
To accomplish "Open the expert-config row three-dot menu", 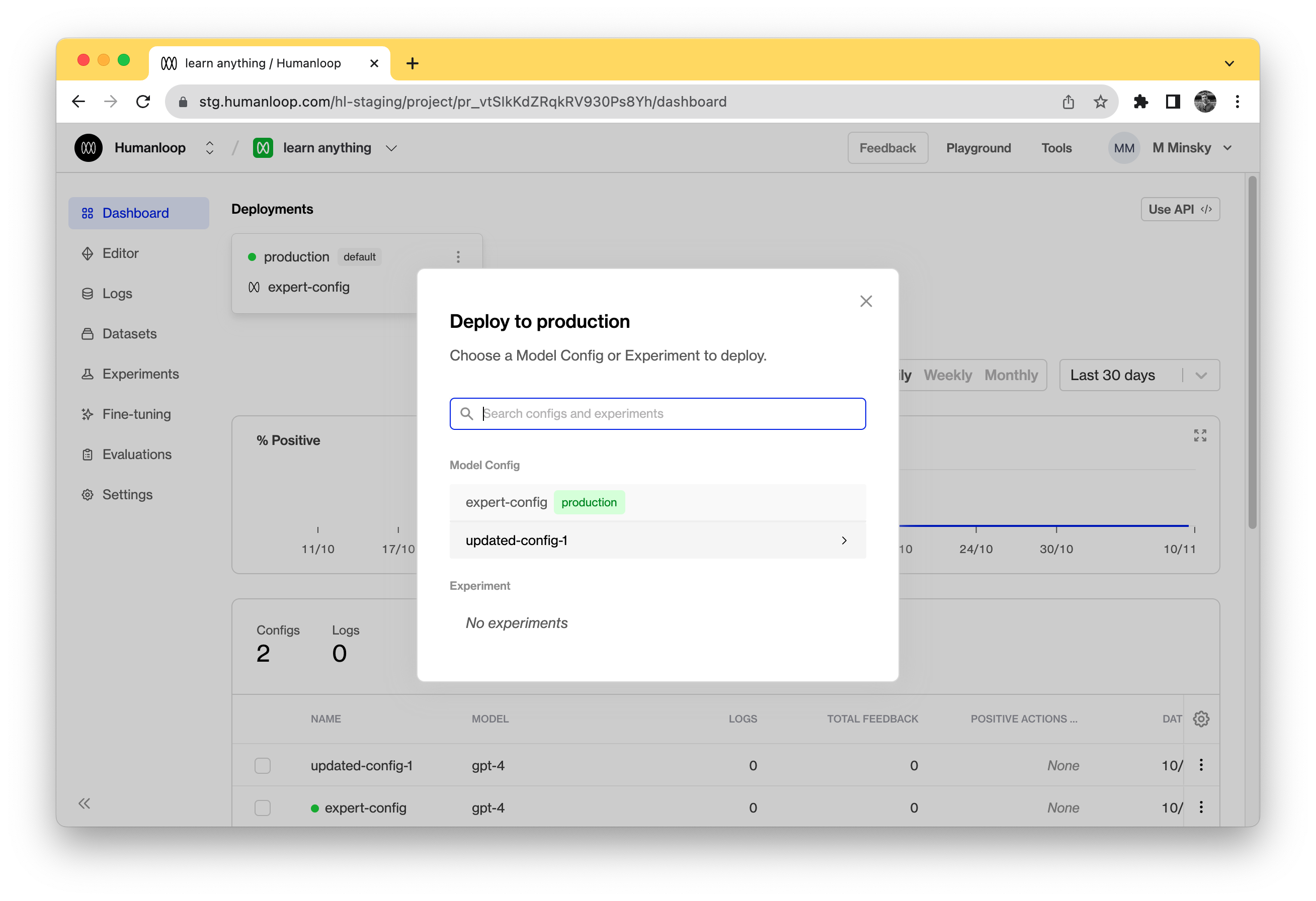I will [1201, 807].
